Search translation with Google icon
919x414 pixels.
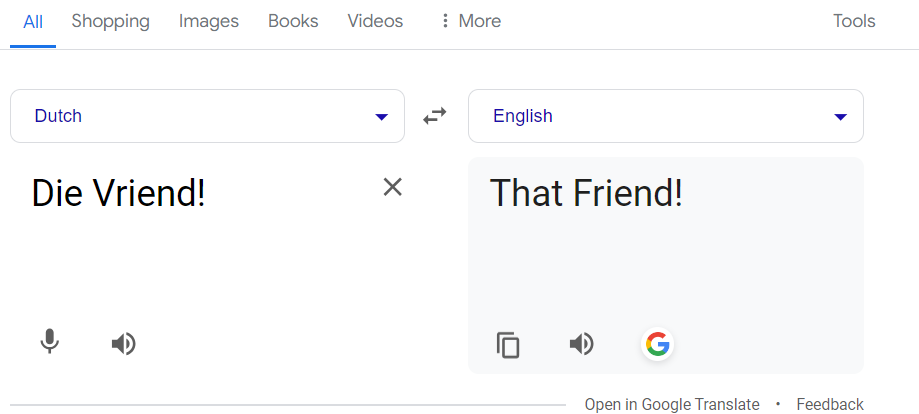(658, 344)
